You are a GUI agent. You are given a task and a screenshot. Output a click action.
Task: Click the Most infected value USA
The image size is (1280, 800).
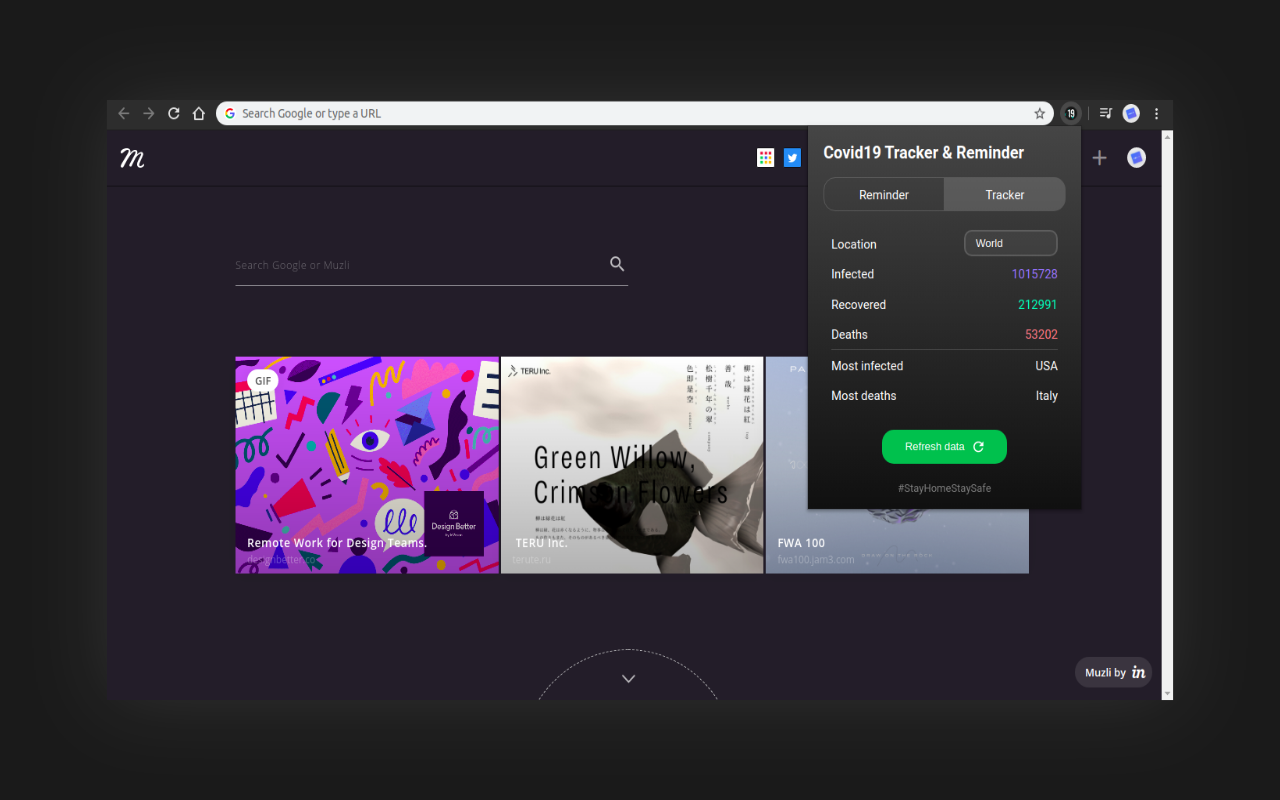1046,366
